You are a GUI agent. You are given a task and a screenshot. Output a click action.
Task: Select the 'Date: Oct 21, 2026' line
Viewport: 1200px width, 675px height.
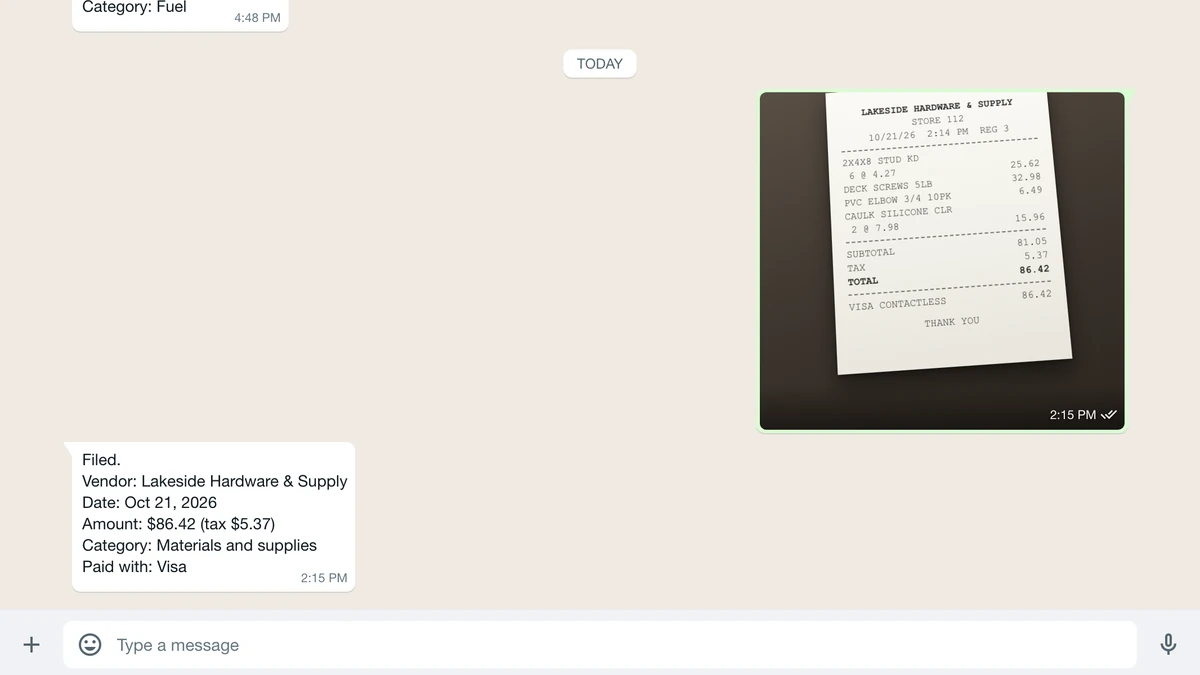coord(150,503)
